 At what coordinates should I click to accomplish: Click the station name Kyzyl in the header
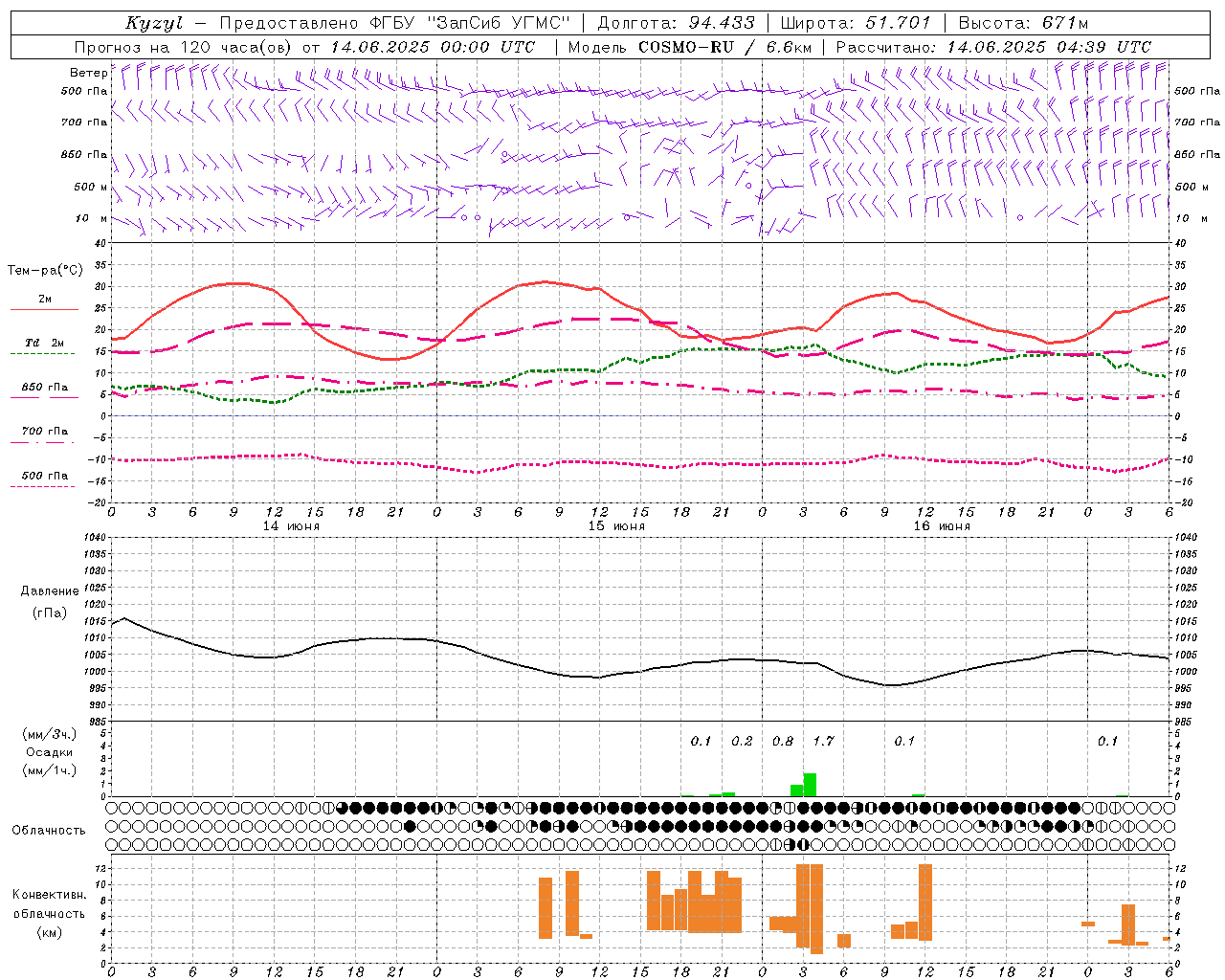click(154, 23)
